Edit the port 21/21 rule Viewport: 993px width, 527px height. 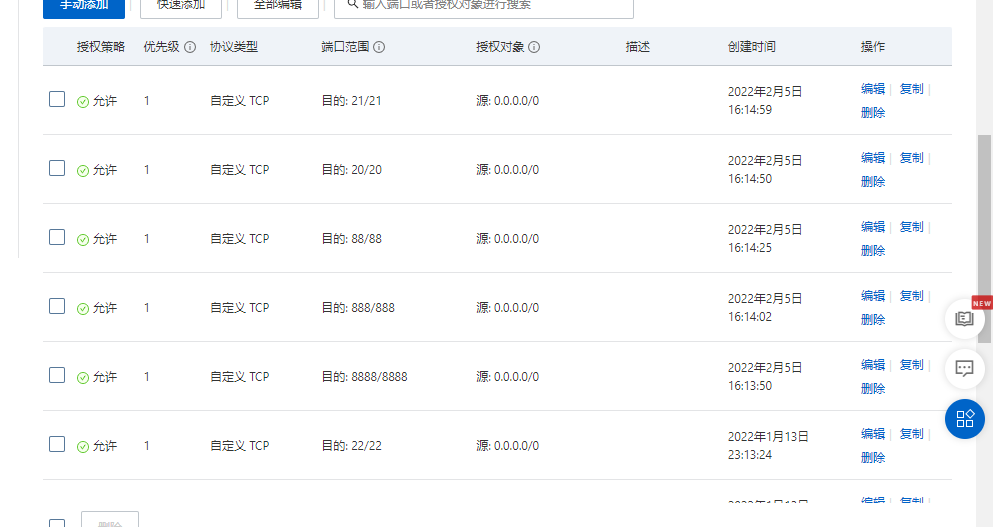click(873, 89)
